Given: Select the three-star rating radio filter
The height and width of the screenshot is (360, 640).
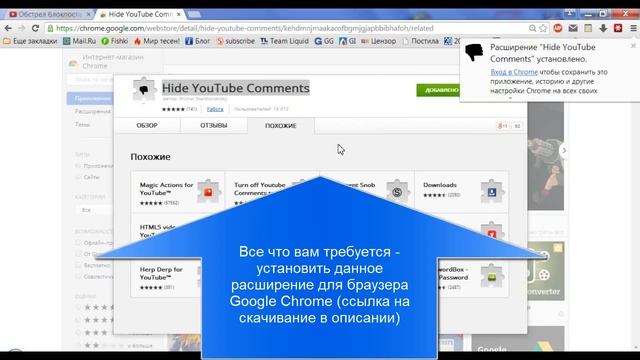Looking at the screenshot, I should [78, 332].
